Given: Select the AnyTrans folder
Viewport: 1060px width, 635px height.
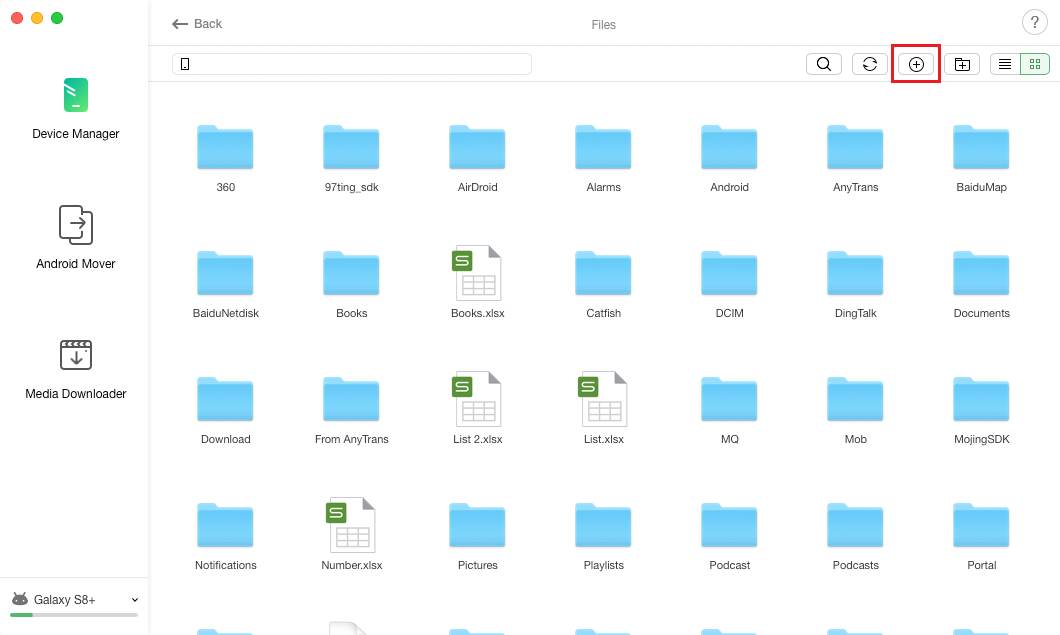Looking at the screenshot, I should pyautogui.click(x=855, y=147).
